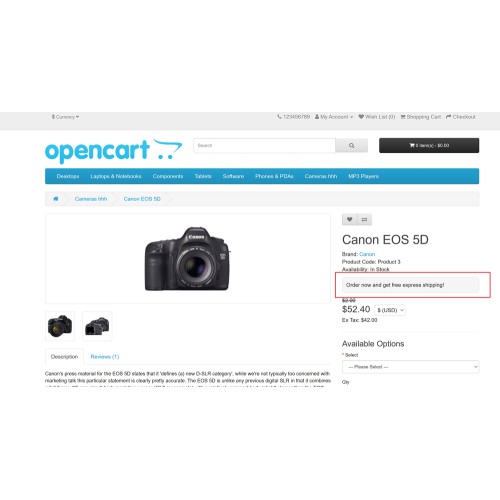Open My Account dropdown
Screen dimensions: 500x500
point(334,117)
